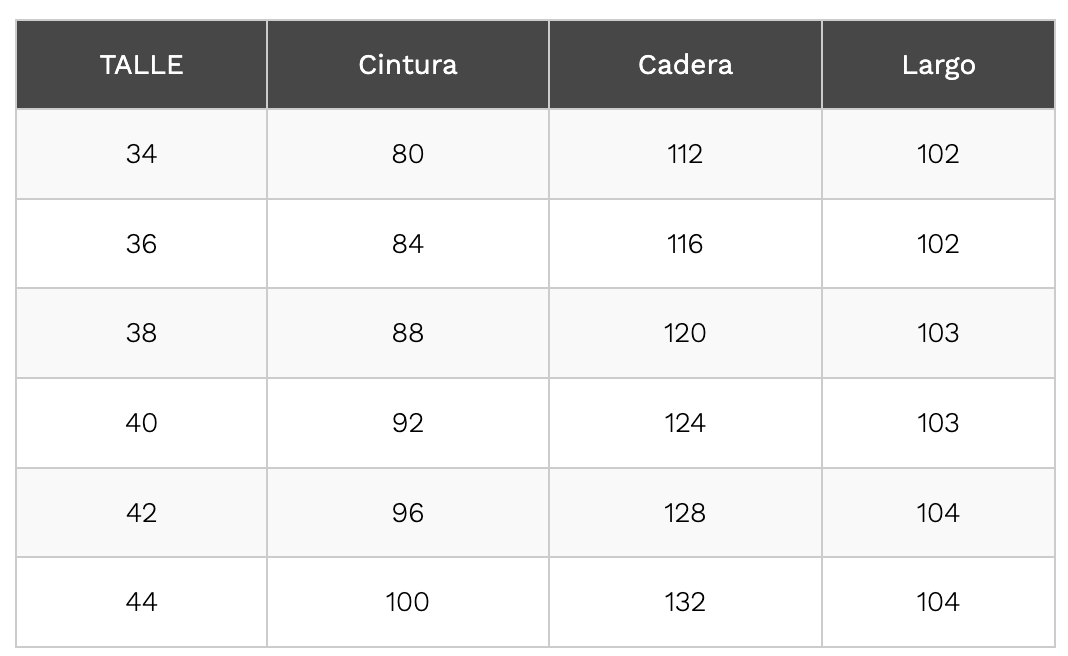The image size is (1068, 656).
Task: Select the size 38 cell
Action: [x=142, y=333]
